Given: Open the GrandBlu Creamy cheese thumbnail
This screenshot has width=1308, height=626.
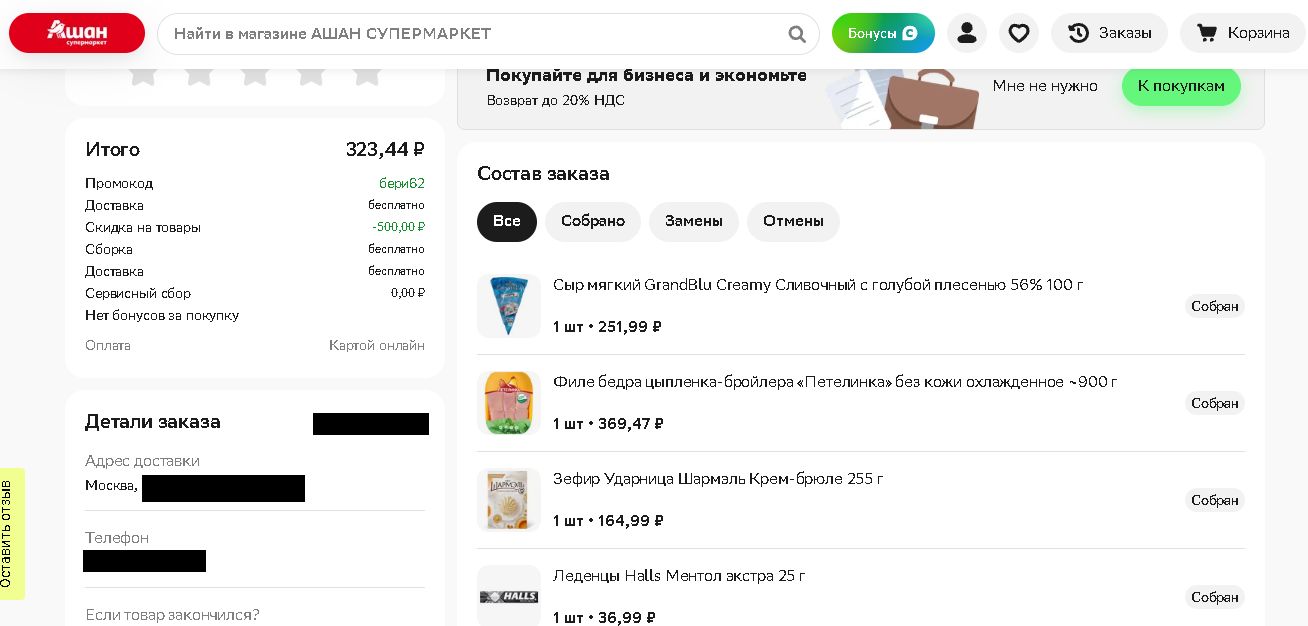Looking at the screenshot, I should pyautogui.click(x=508, y=306).
